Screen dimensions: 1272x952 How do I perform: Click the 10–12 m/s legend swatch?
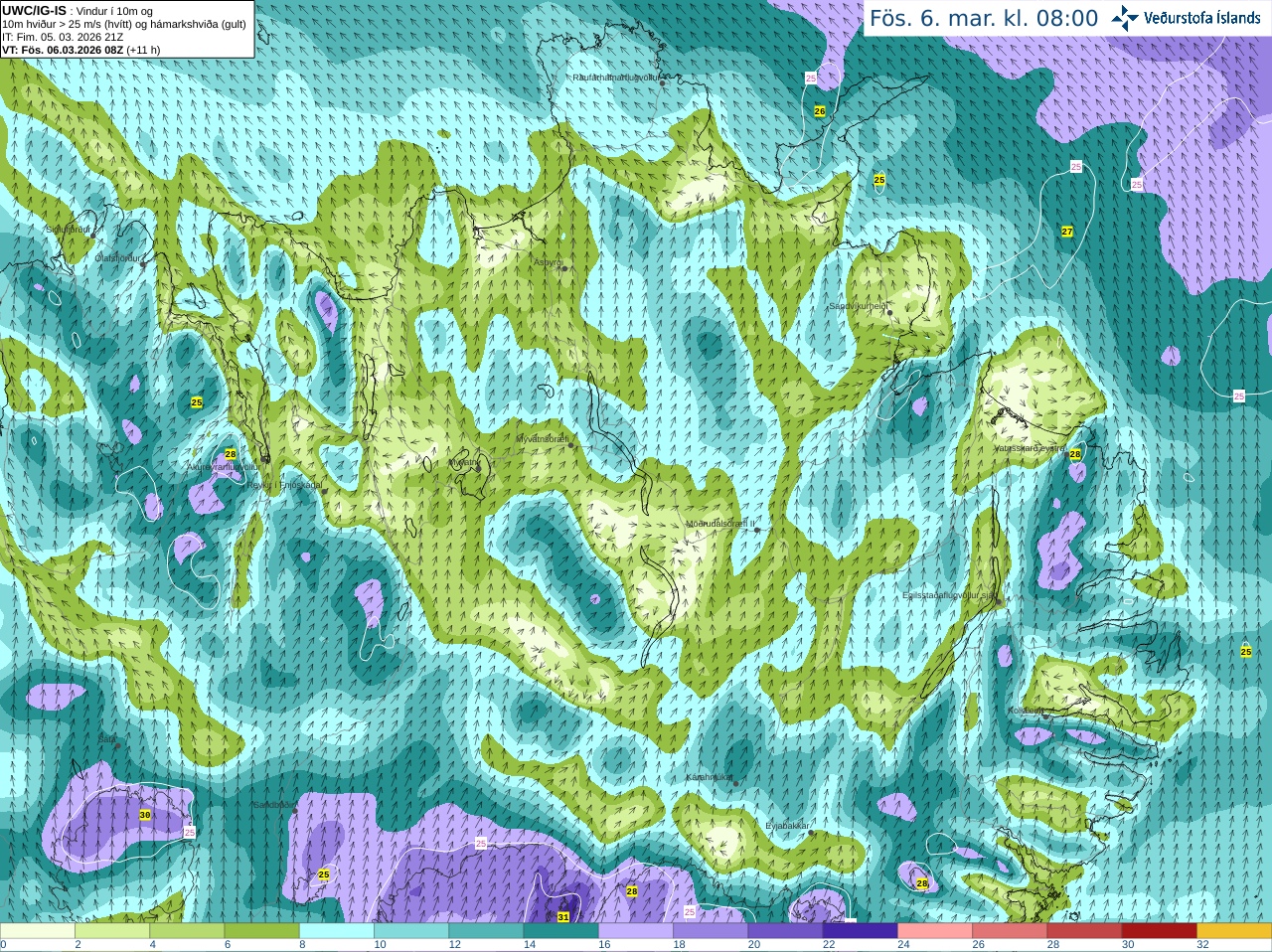411,931
